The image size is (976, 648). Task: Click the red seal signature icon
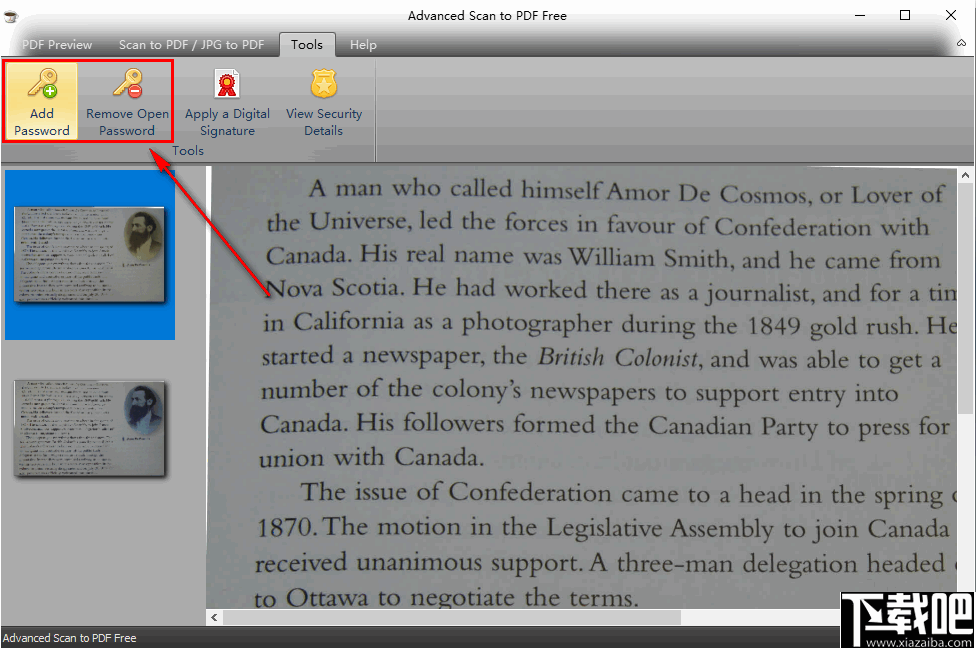(227, 83)
